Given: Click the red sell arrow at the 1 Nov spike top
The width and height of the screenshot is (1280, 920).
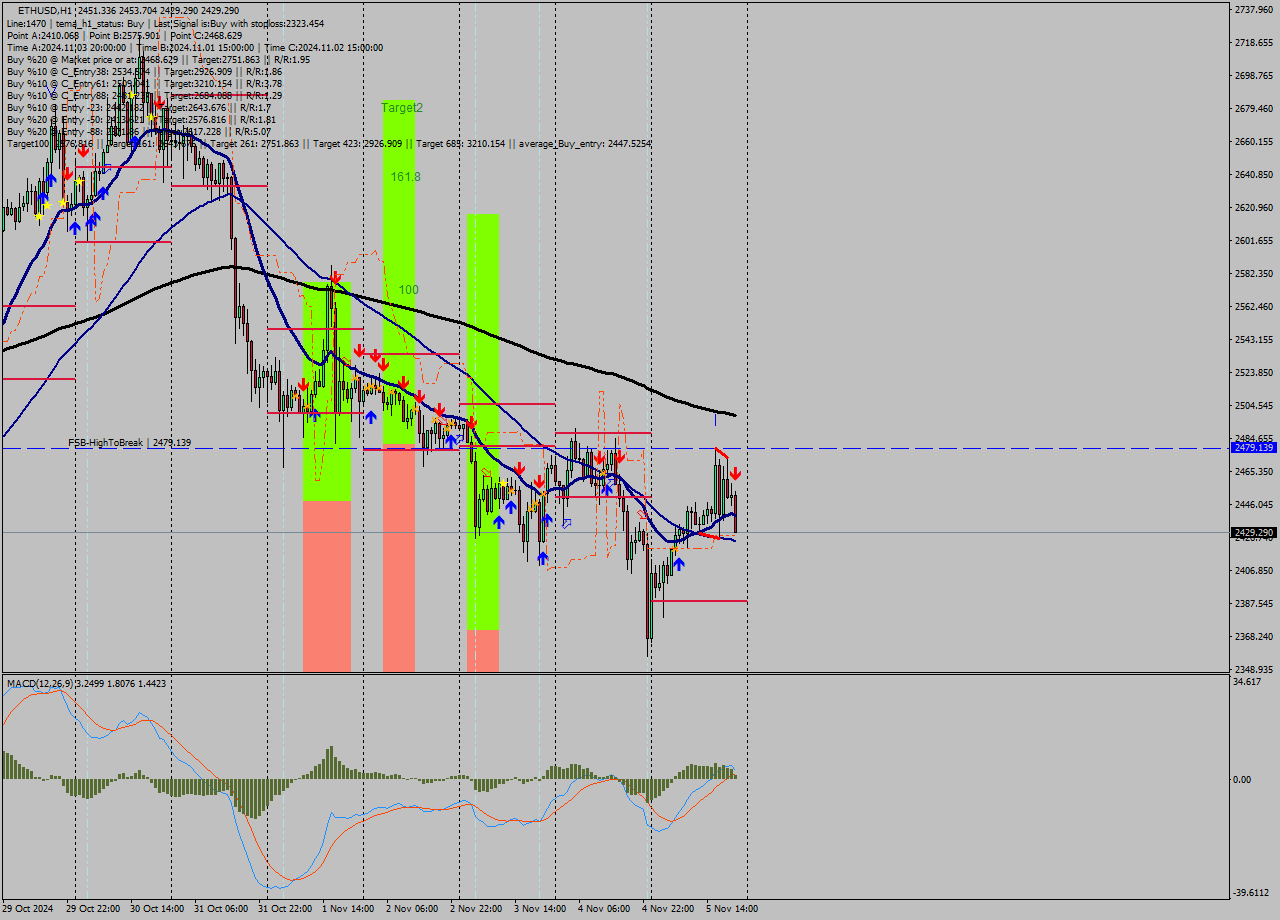Looking at the screenshot, I should click(337, 276).
